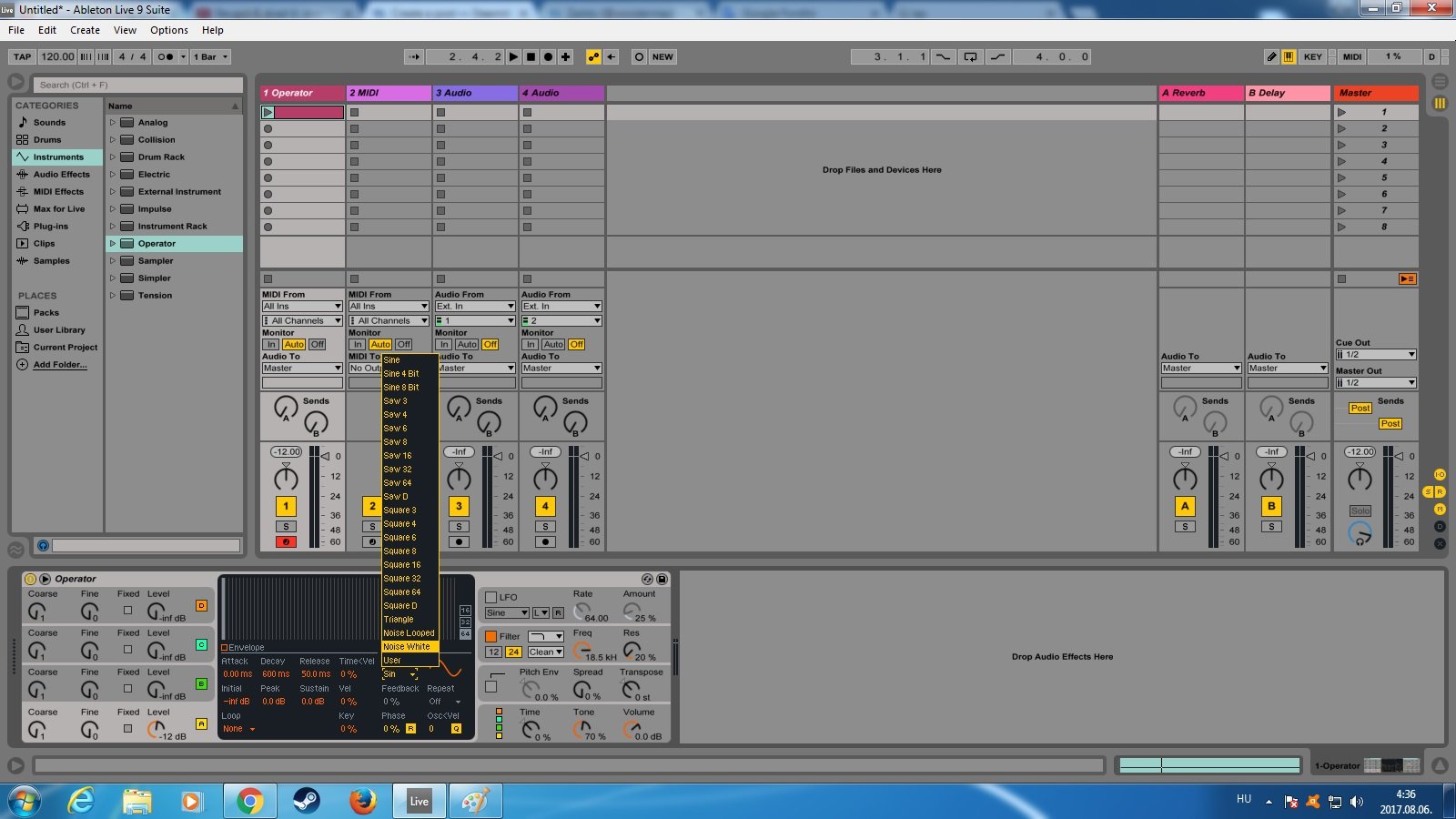Click the KEY map mode button

pyautogui.click(x=1312, y=56)
